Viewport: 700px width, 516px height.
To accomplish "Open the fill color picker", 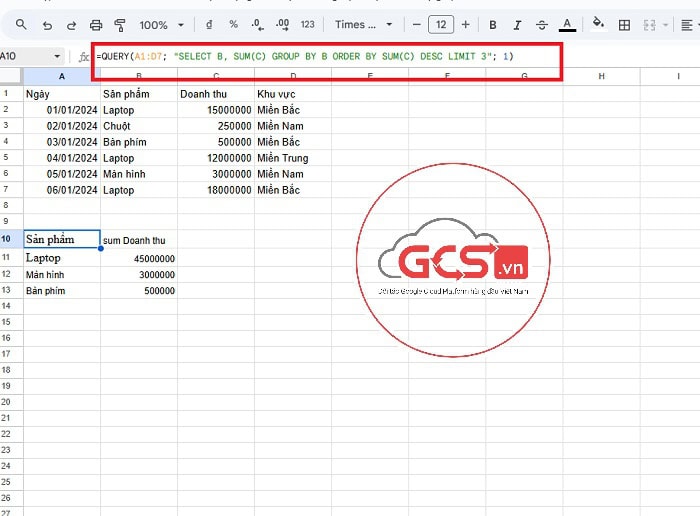I will point(598,24).
